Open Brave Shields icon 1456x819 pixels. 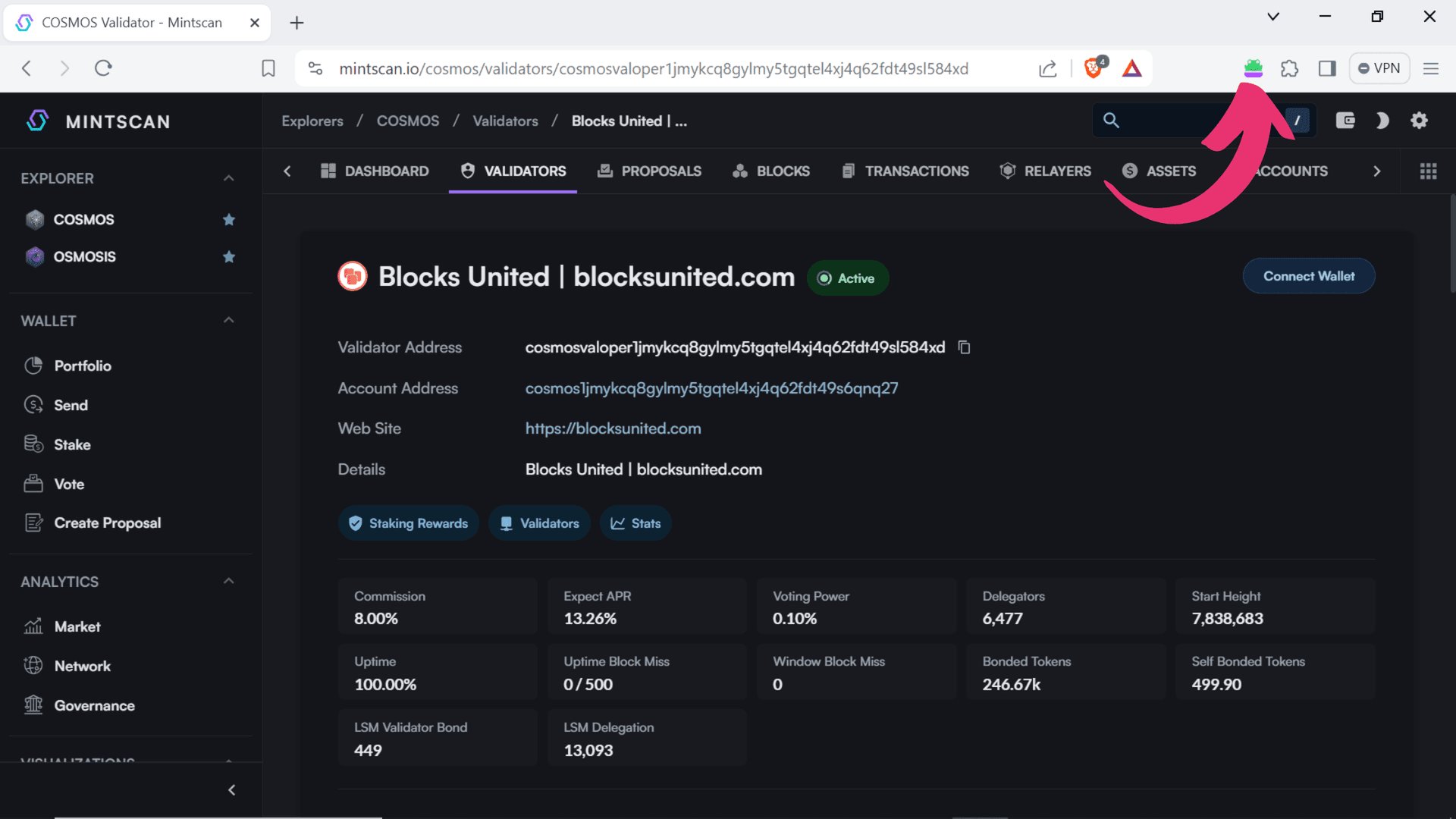tap(1094, 68)
